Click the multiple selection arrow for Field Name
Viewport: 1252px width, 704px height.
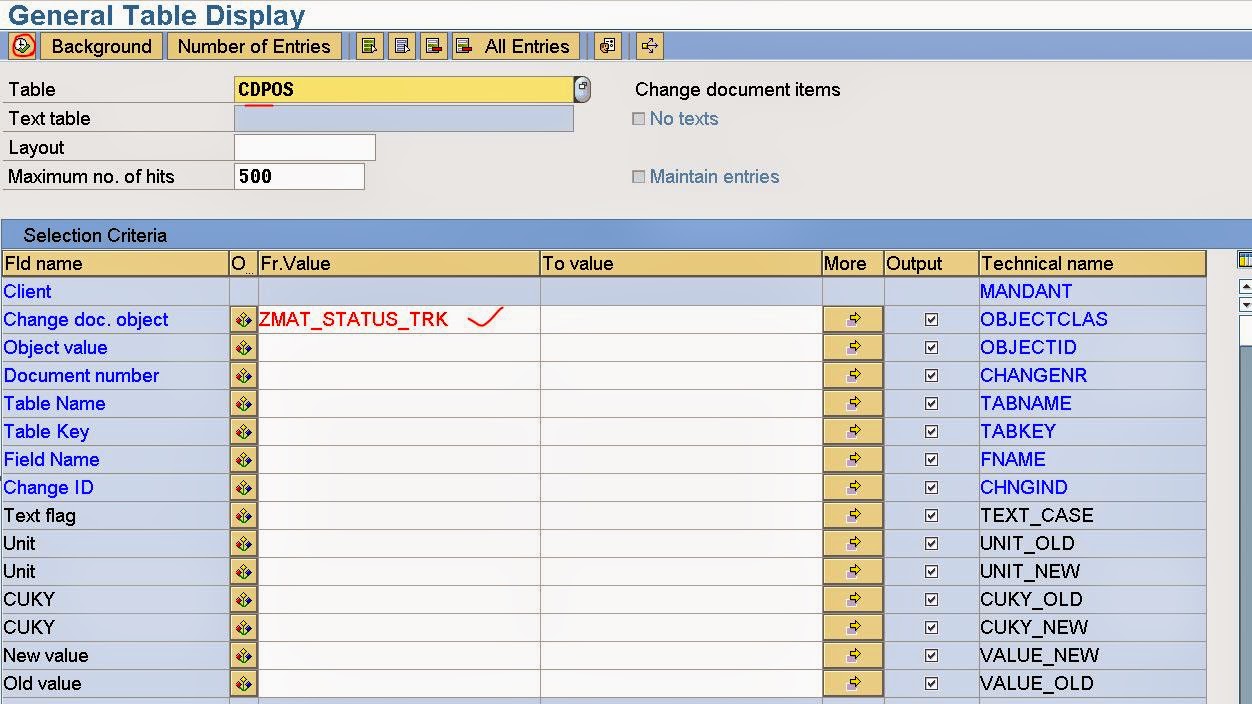(851, 459)
